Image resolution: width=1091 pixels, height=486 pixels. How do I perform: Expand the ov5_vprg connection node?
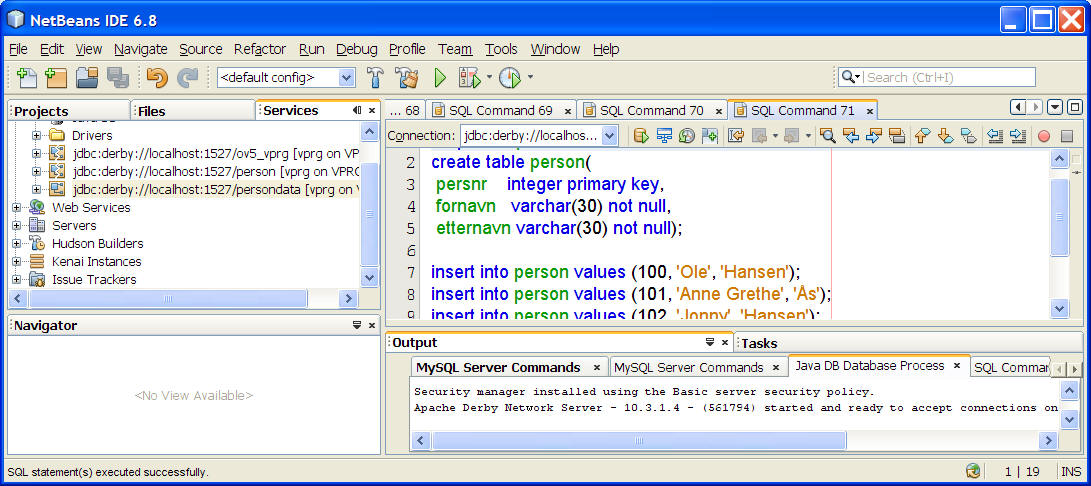(x=37, y=153)
